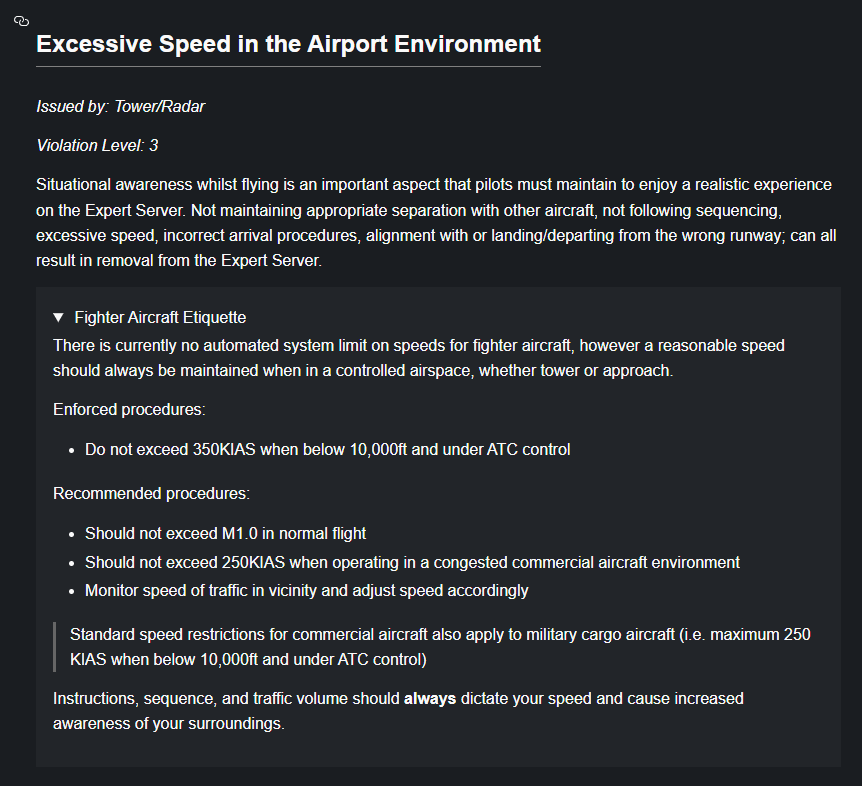
Task: Click the bold word 'always'
Action: [x=430, y=697]
